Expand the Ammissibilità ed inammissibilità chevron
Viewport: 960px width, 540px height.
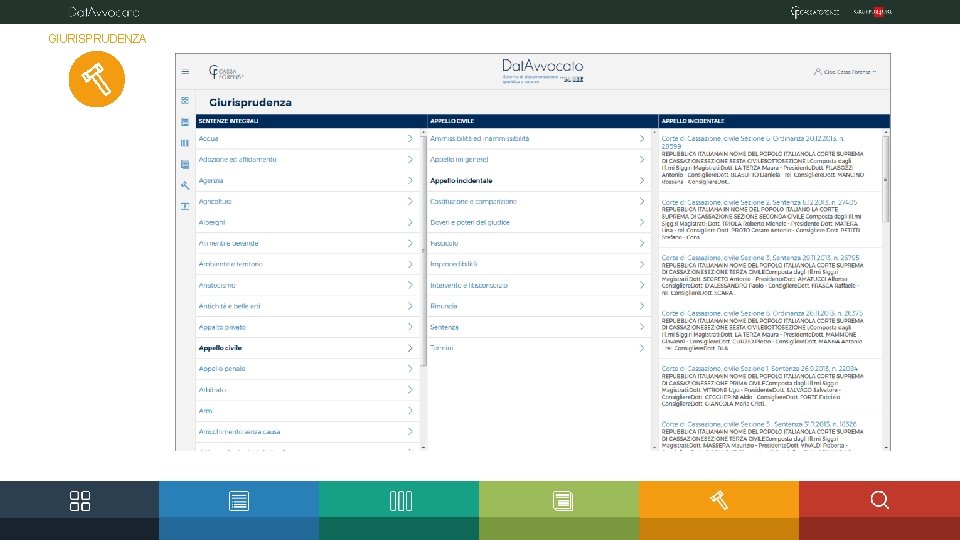tap(641, 139)
